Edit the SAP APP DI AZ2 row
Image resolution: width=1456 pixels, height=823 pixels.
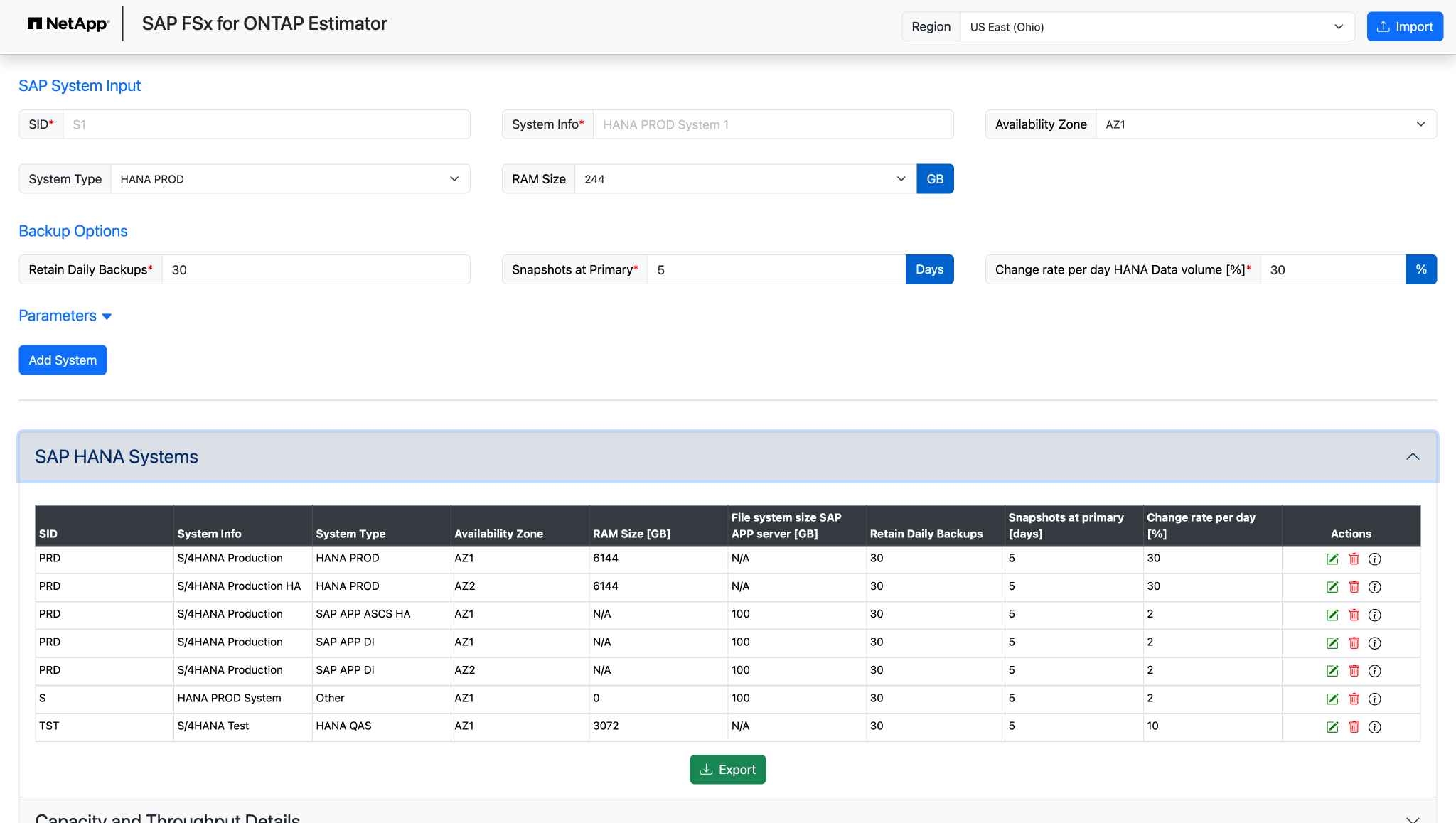[1332, 671]
